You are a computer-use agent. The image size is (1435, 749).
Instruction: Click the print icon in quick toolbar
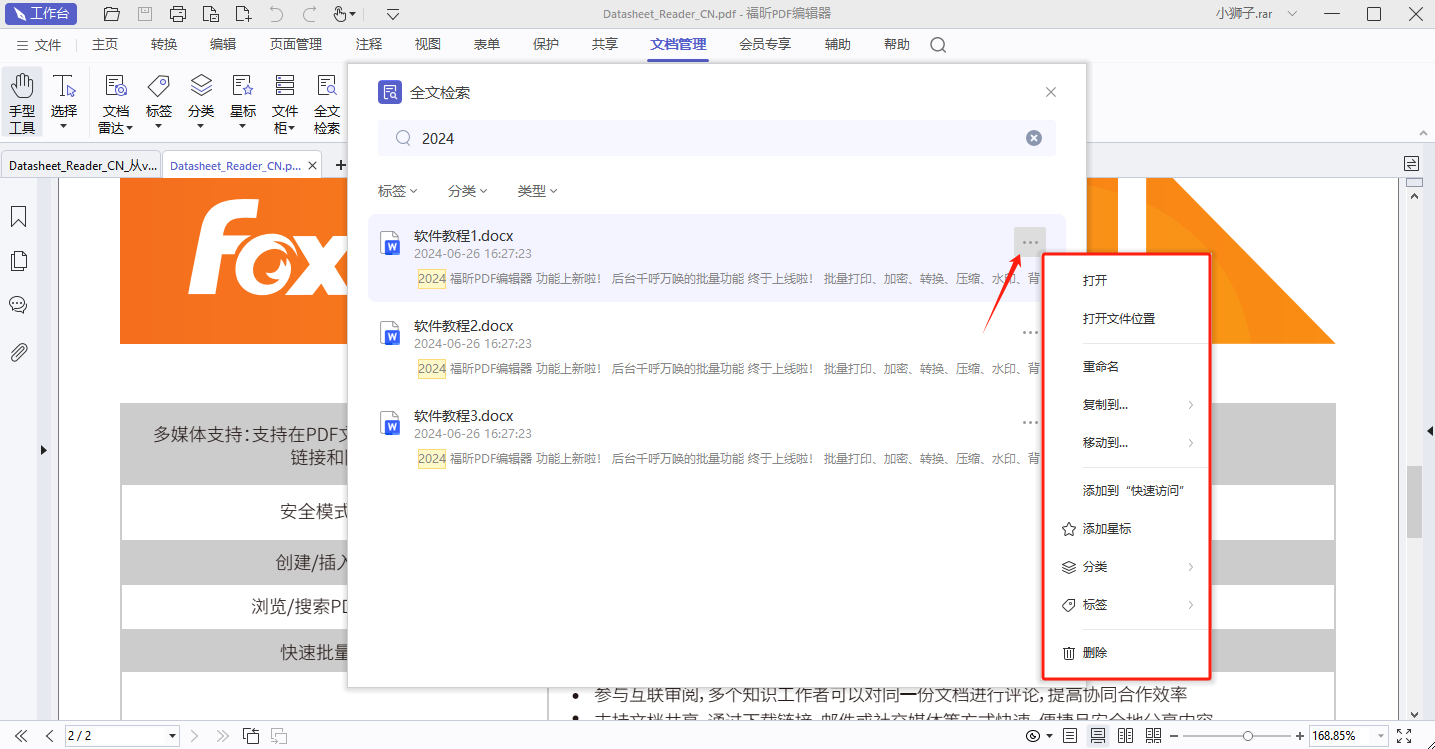pyautogui.click(x=178, y=14)
